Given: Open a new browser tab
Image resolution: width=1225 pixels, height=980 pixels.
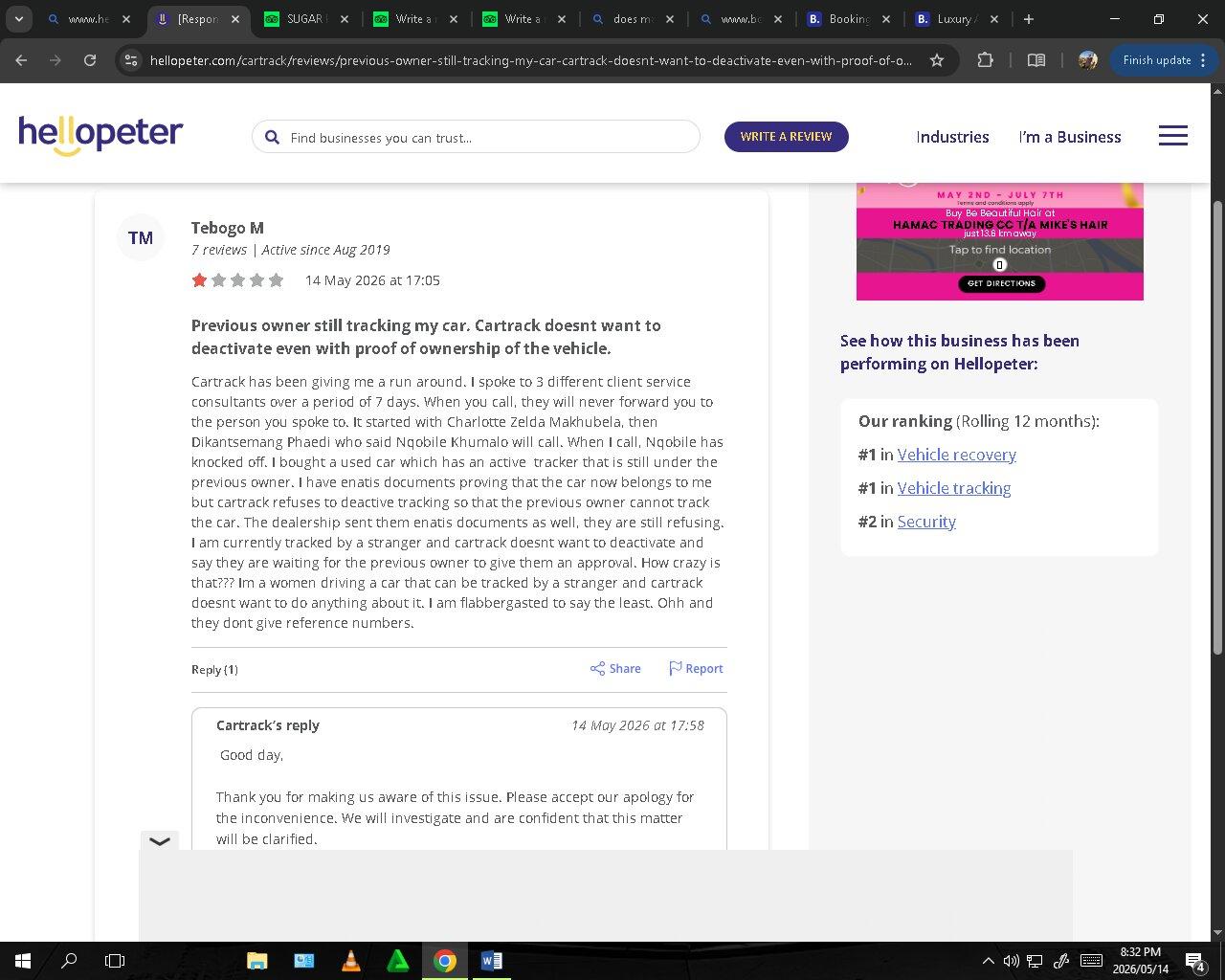Looking at the screenshot, I should (x=1029, y=19).
